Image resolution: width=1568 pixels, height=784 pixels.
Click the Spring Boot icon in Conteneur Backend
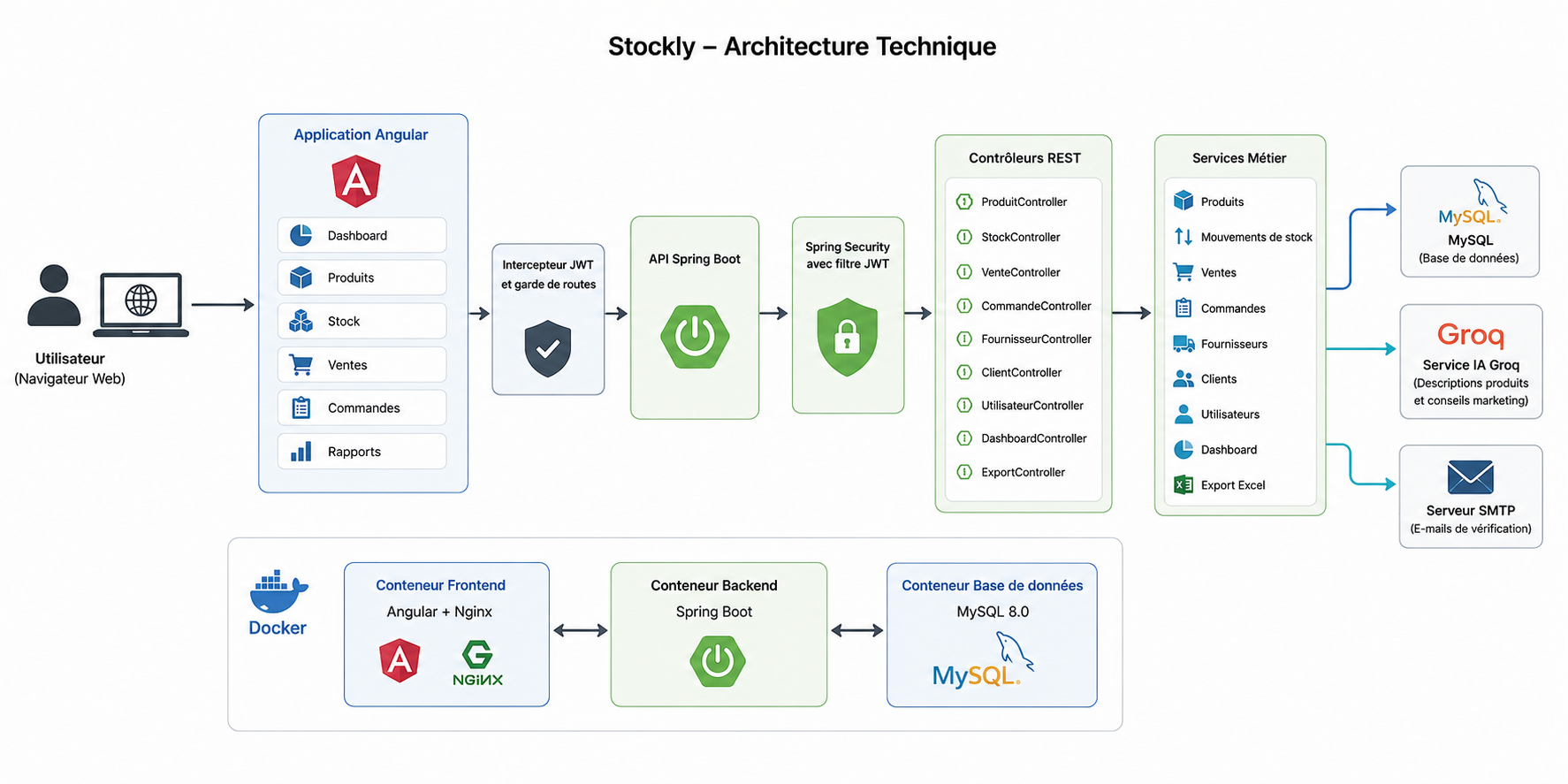tap(718, 661)
